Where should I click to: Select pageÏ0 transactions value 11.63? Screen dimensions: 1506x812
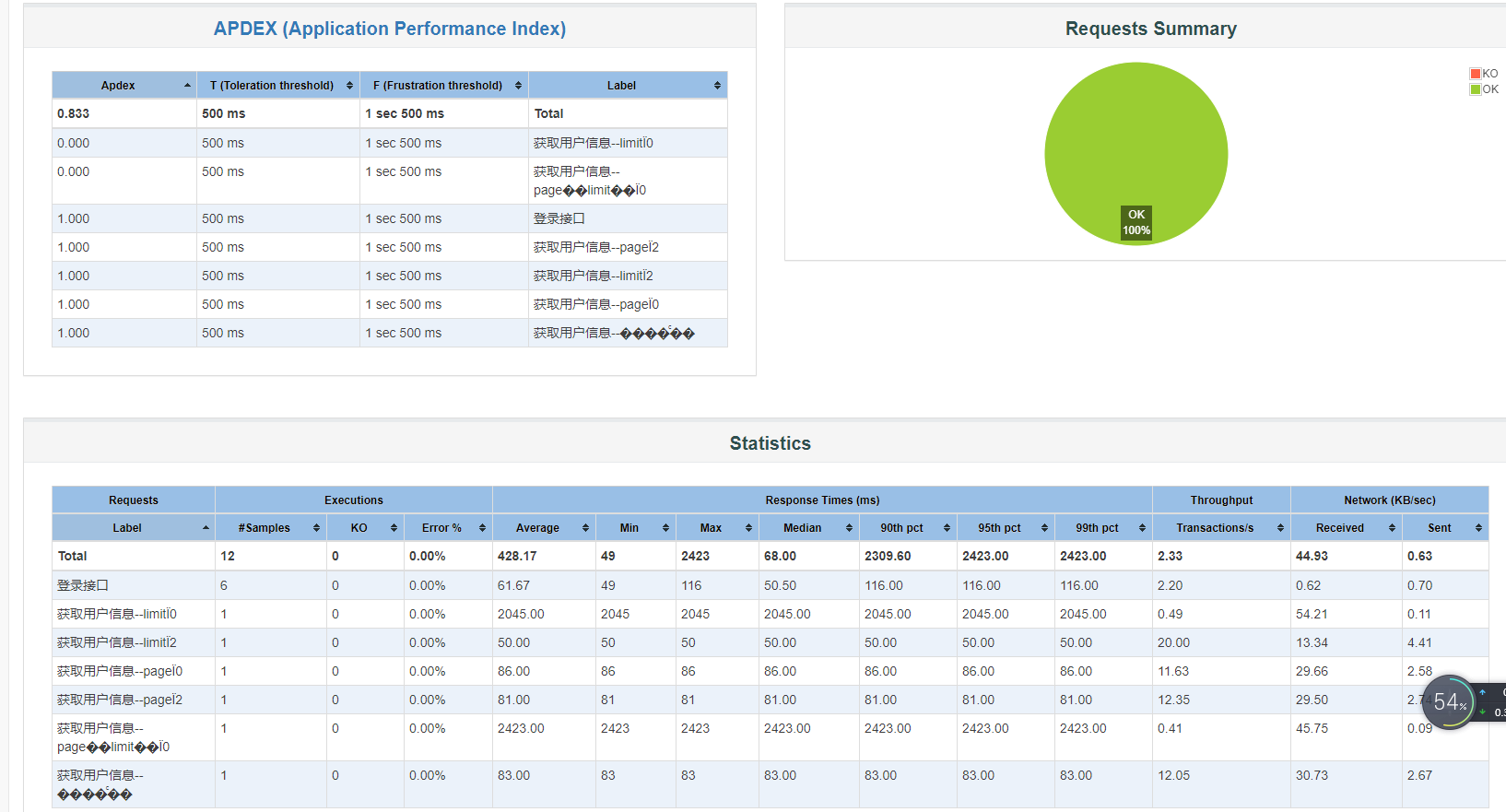coord(1173,671)
